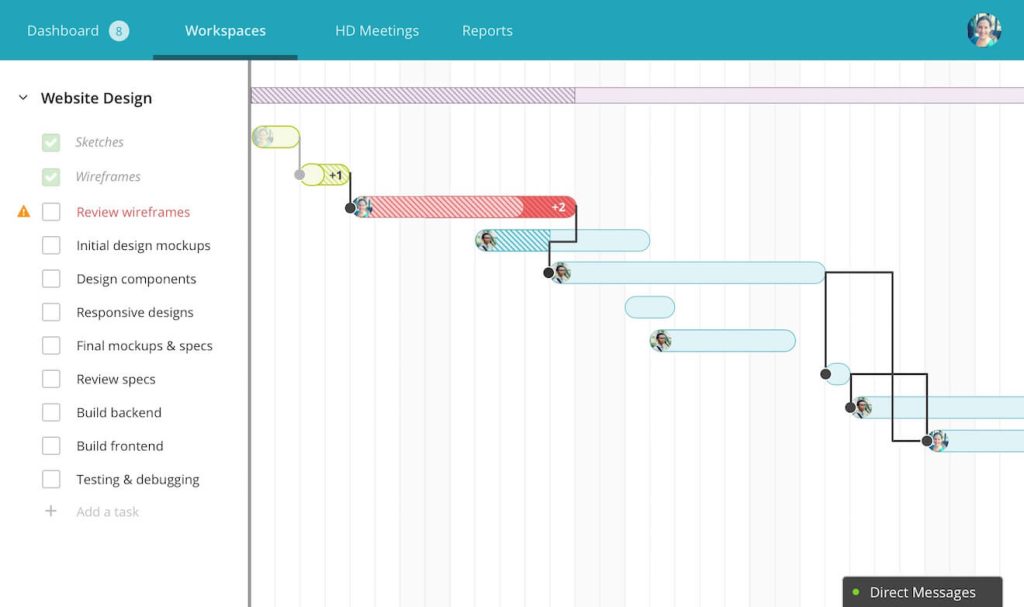
Task: Switch to the HD Meetings tab
Action: pyautogui.click(x=377, y=30)
